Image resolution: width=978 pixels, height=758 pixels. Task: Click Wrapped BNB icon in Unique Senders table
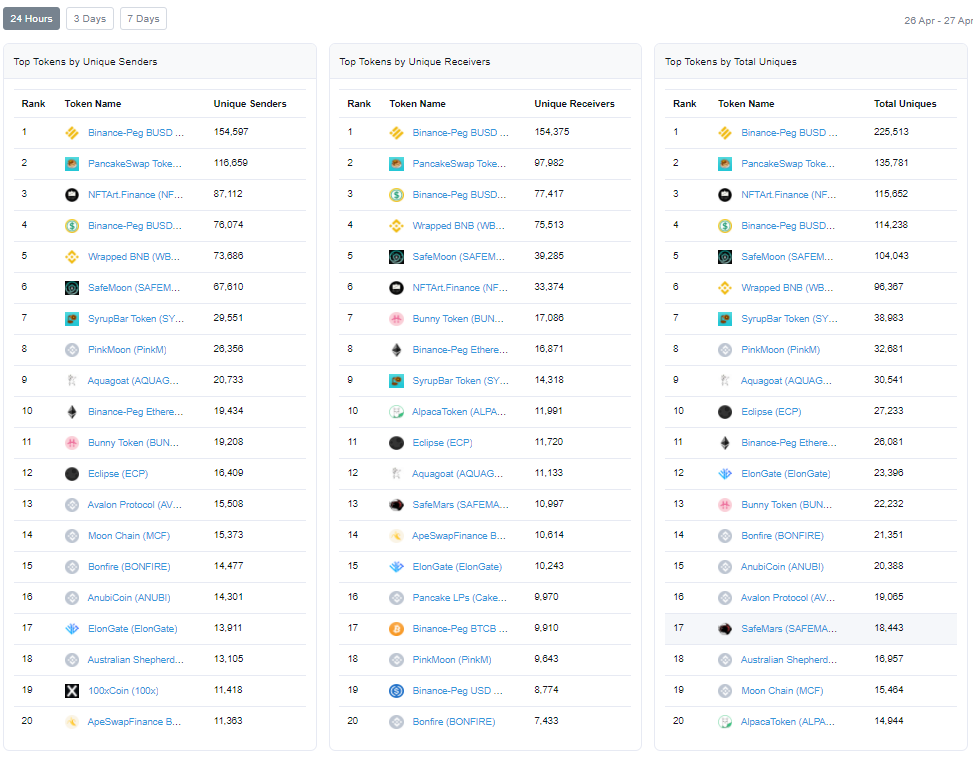(x=72, y=257)
